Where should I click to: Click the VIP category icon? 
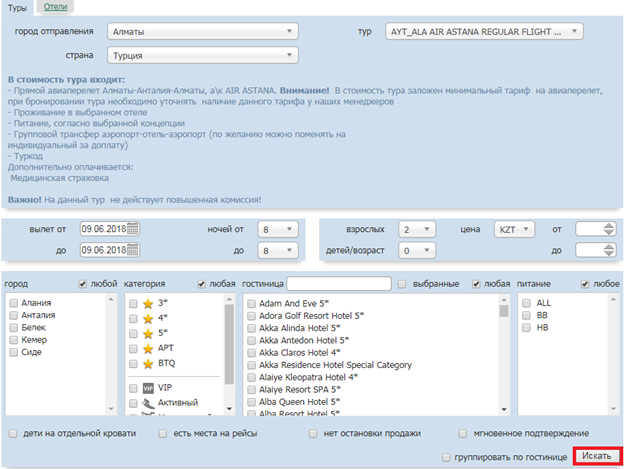pos(148,388)
